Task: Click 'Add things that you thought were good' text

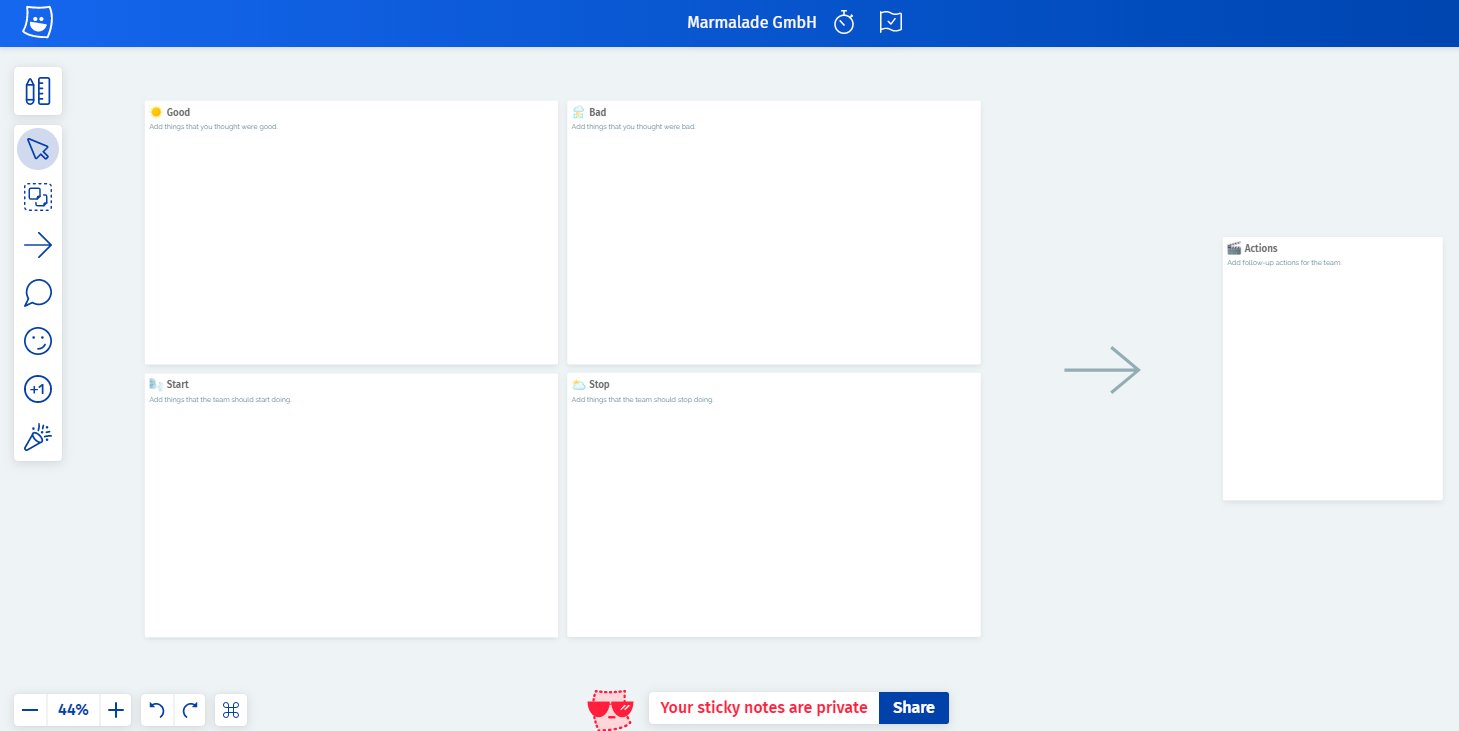Action: (214, 127)
